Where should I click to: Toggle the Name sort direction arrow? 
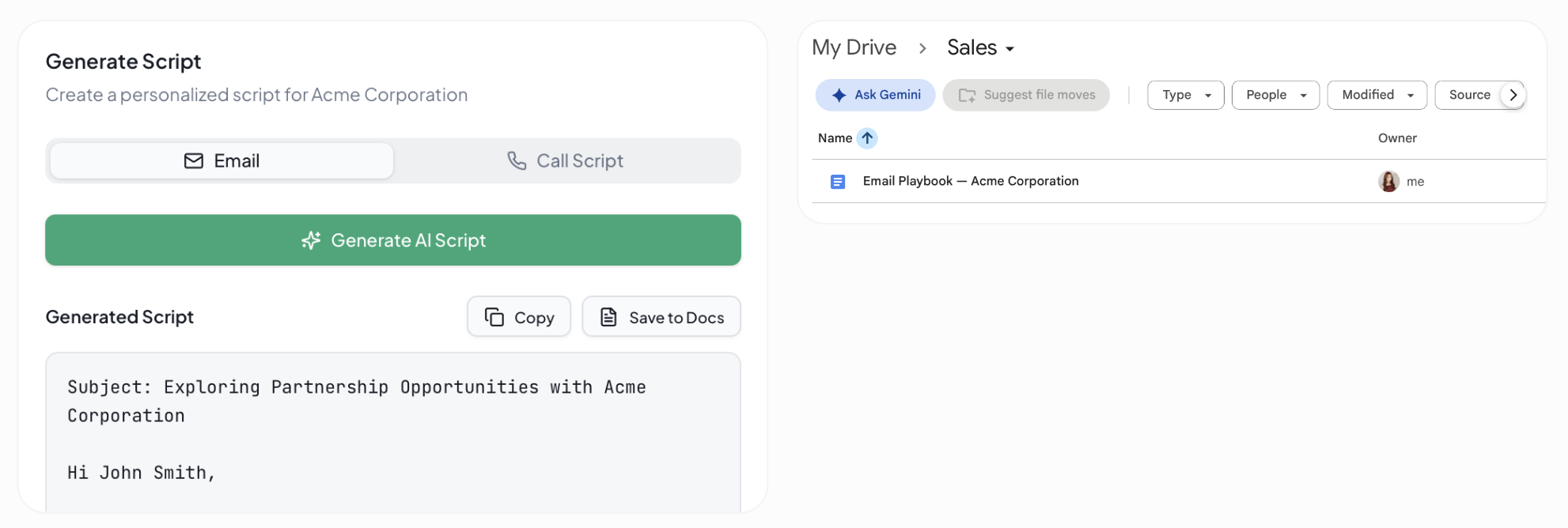(867, 138)
